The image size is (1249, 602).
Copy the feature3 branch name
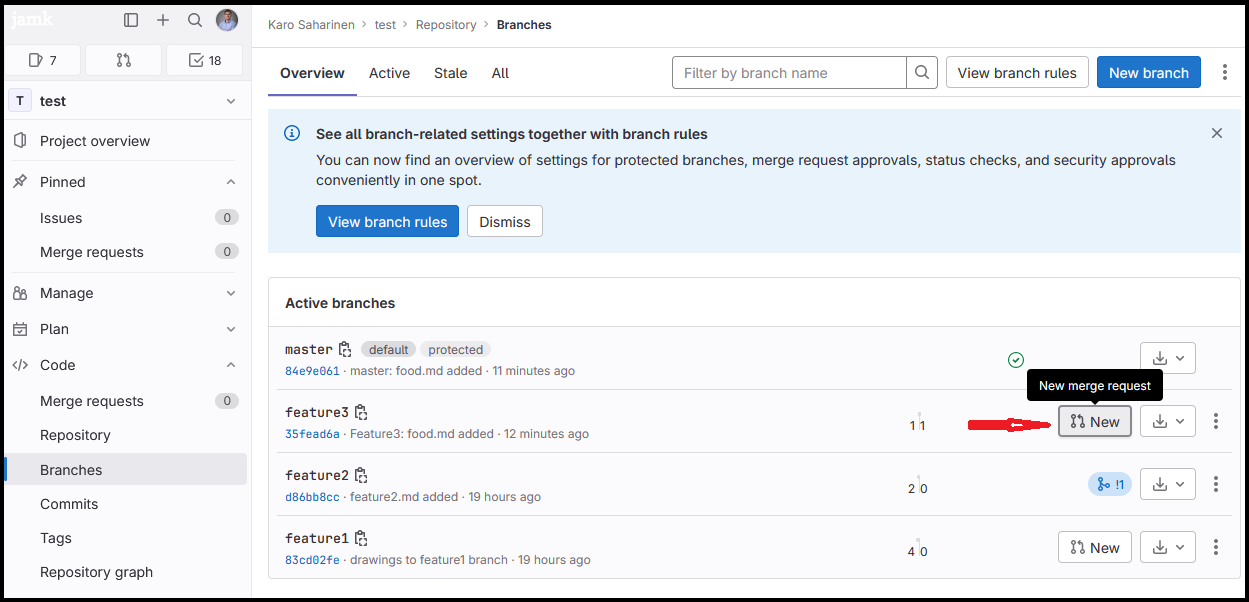[361, 412]
